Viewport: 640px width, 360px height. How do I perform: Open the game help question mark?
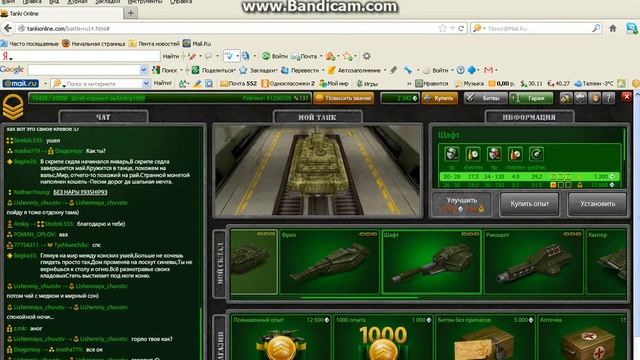tap(609, 98)
